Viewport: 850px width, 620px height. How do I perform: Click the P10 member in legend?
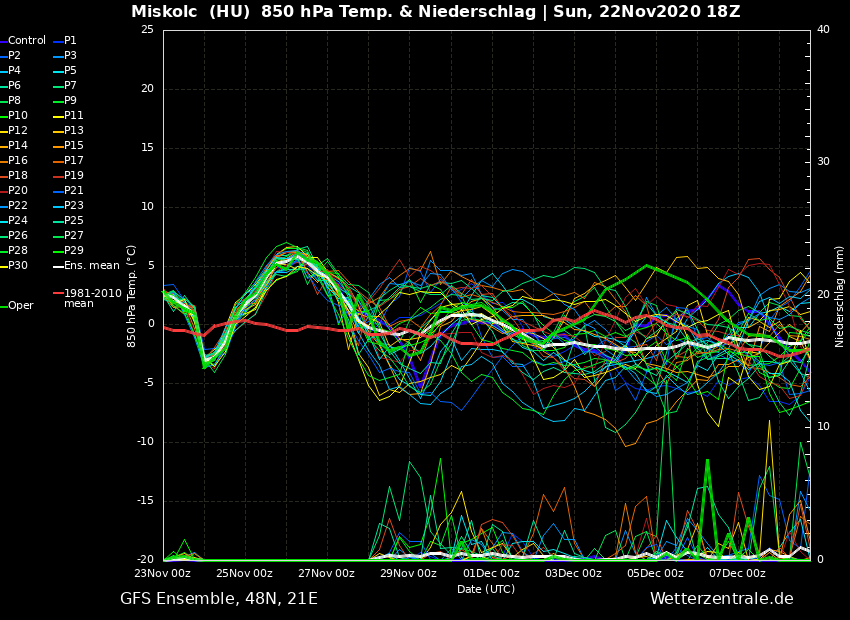point(18,116)
